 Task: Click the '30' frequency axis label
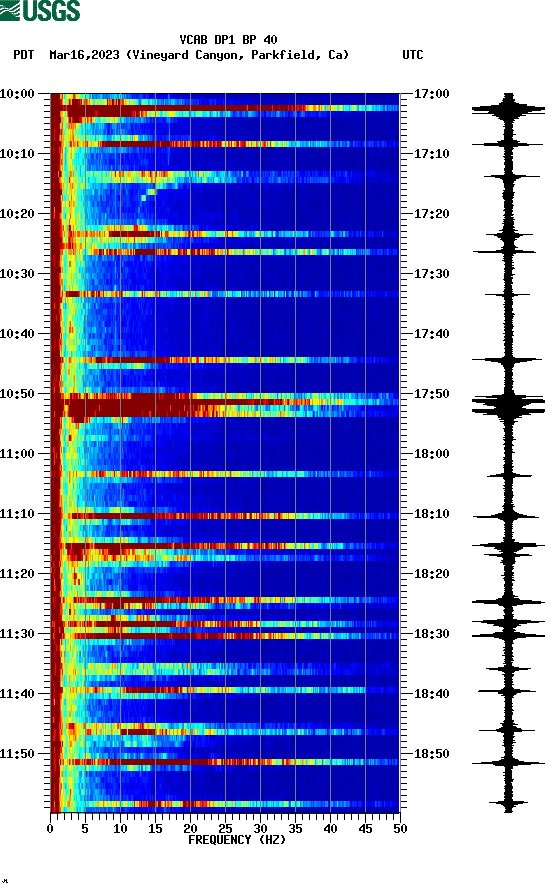coord(260,828)
